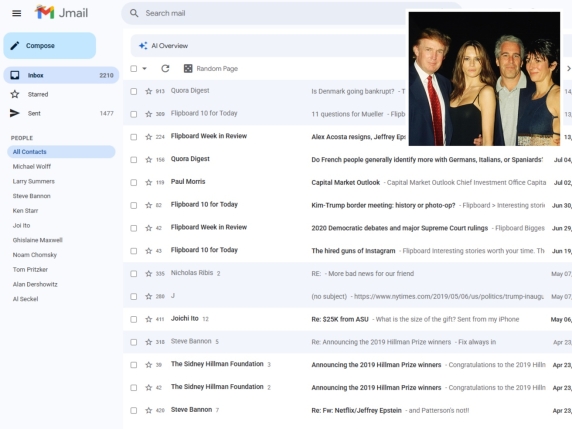Screen dimensions: 572x429
Task: Open Noam Chomsky contact
Action: [x=35, y=255]
